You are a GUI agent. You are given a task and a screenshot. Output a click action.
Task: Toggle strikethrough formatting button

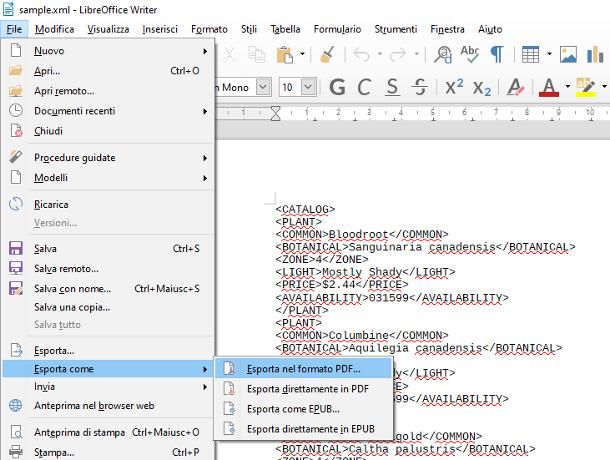tap(420, 87)
